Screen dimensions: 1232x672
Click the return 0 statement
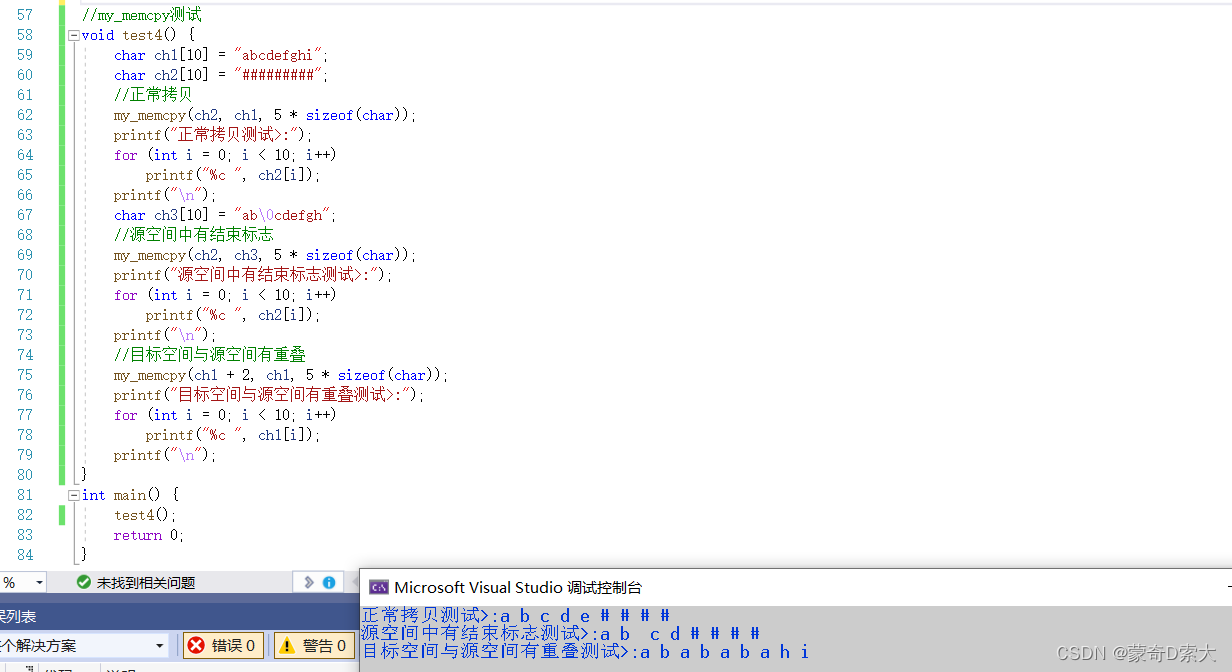[148, 535]
